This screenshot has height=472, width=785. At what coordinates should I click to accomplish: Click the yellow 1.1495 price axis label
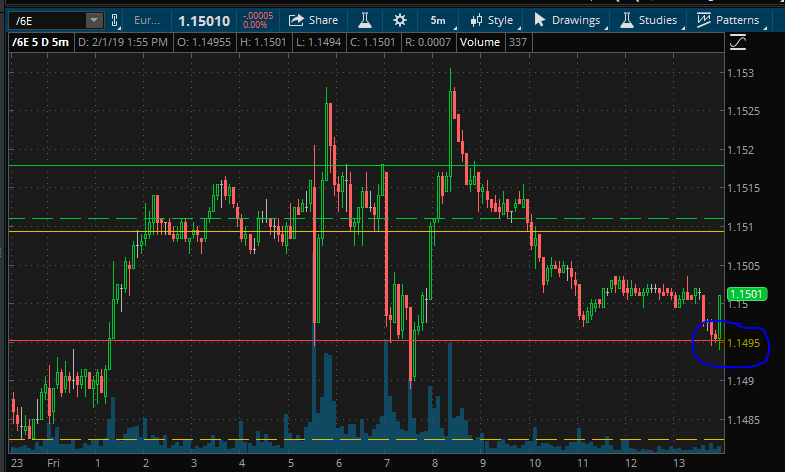click(743, 343)
